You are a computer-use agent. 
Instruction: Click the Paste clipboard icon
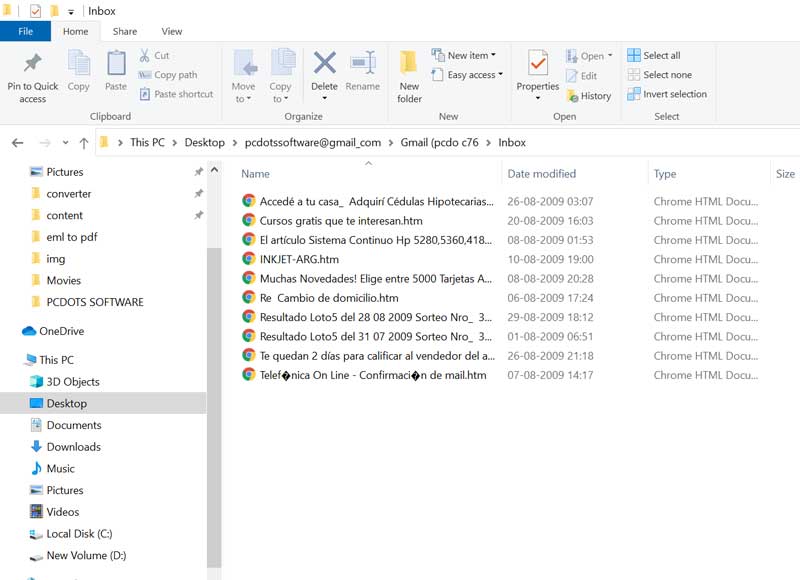[x=116, y=63]
